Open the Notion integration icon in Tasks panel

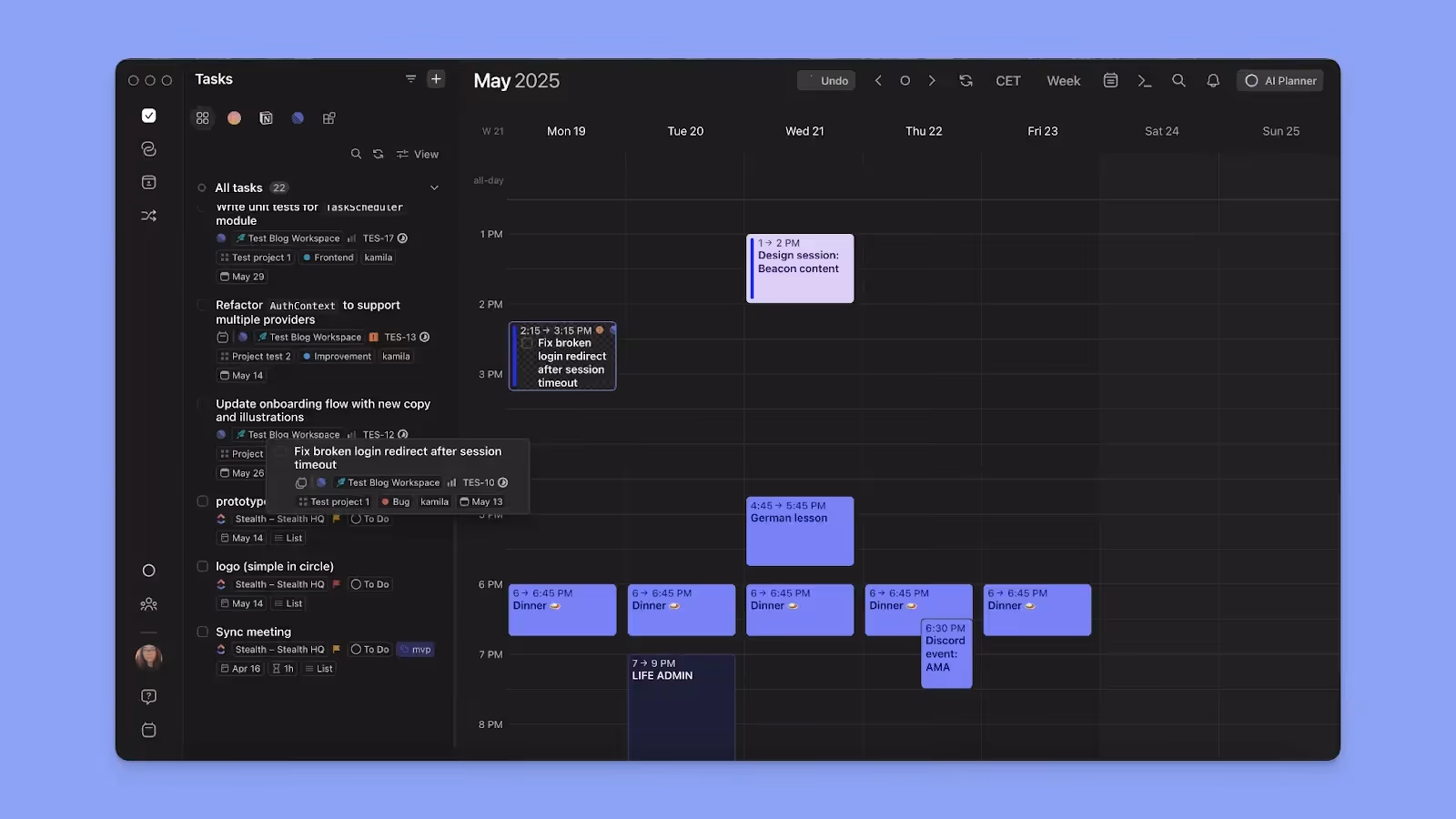(266, 117)
